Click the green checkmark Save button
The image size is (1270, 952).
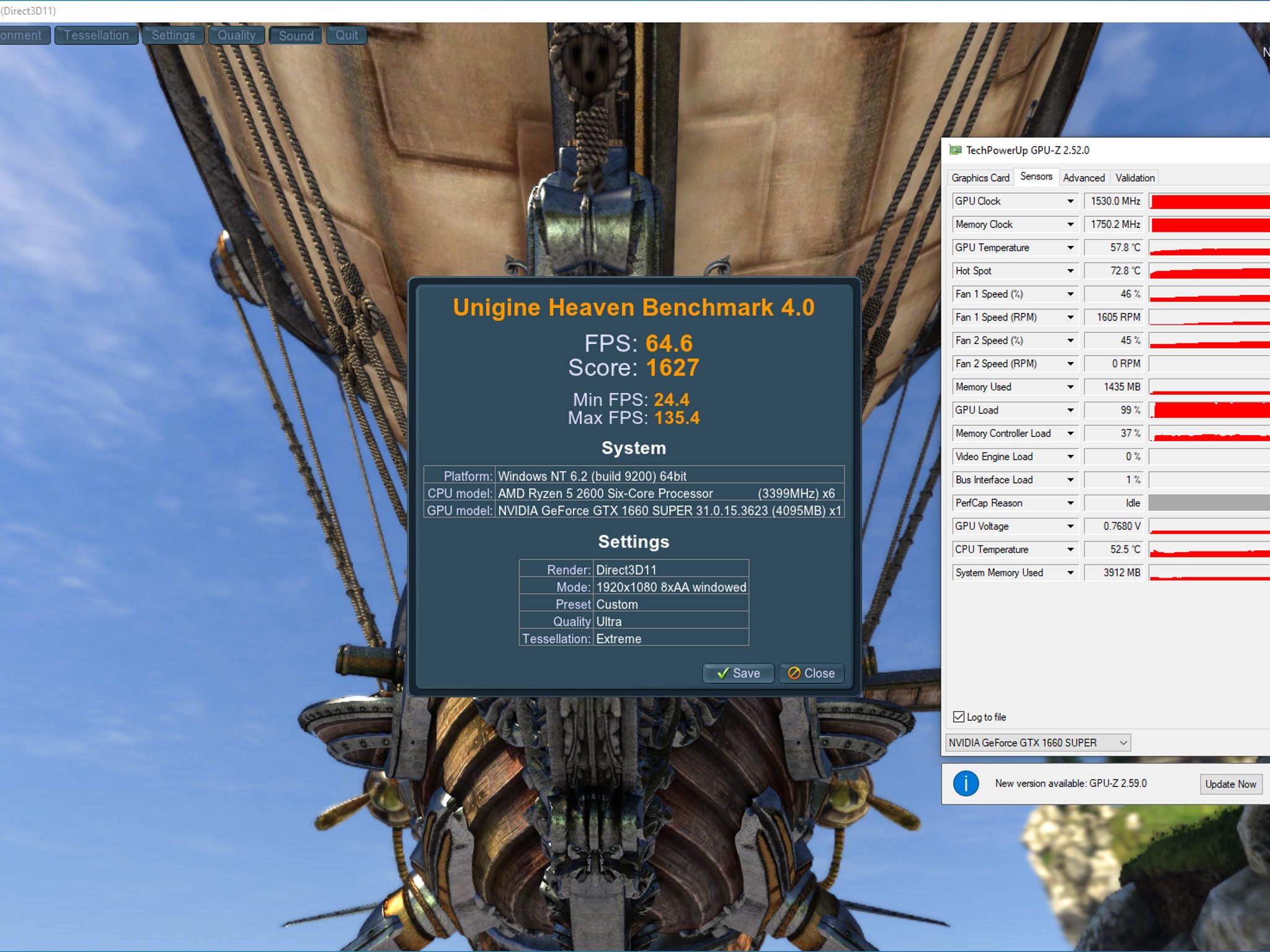[738, 673]
